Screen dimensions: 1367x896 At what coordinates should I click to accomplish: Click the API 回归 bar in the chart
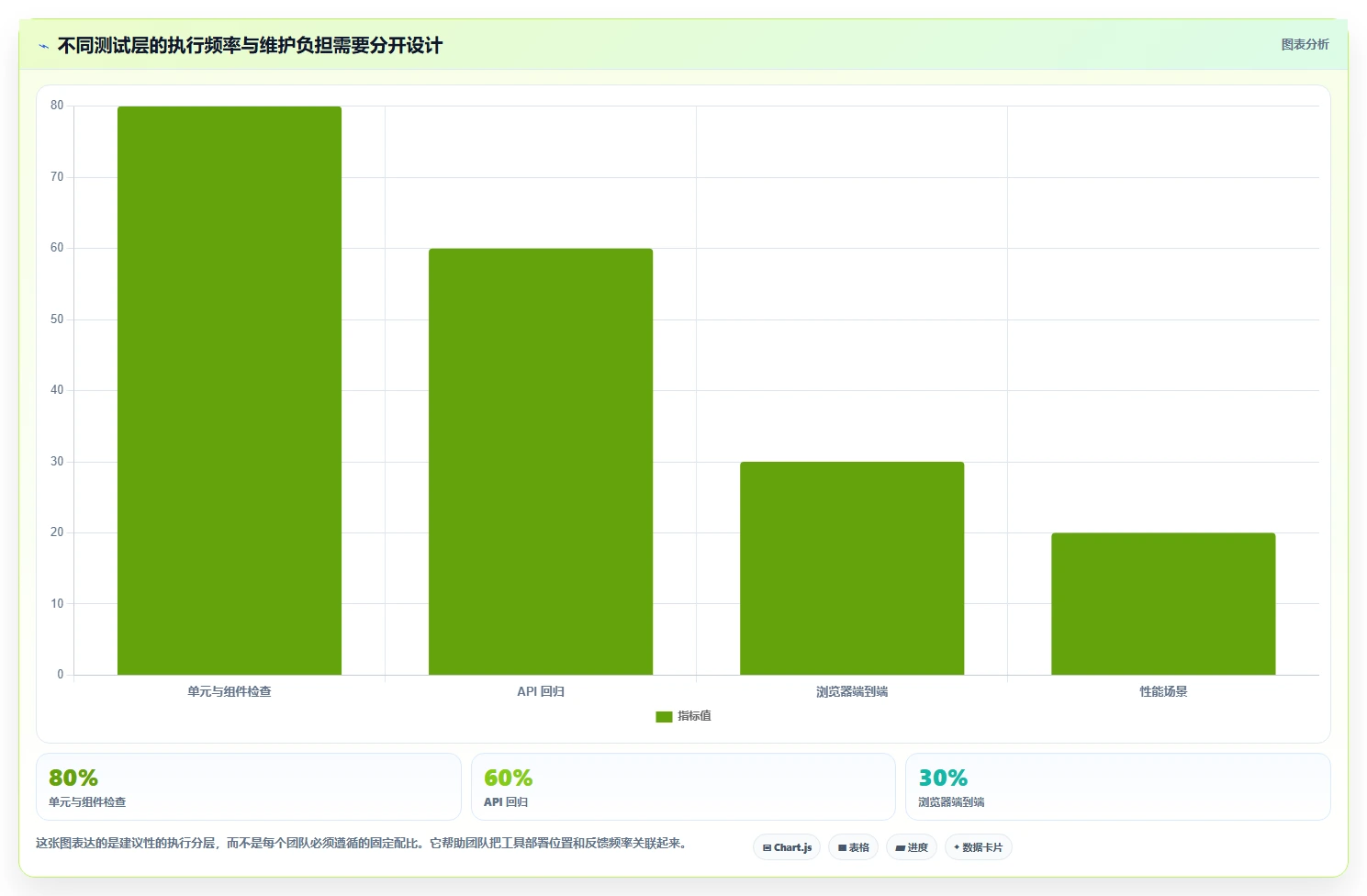tap(541, 462)
